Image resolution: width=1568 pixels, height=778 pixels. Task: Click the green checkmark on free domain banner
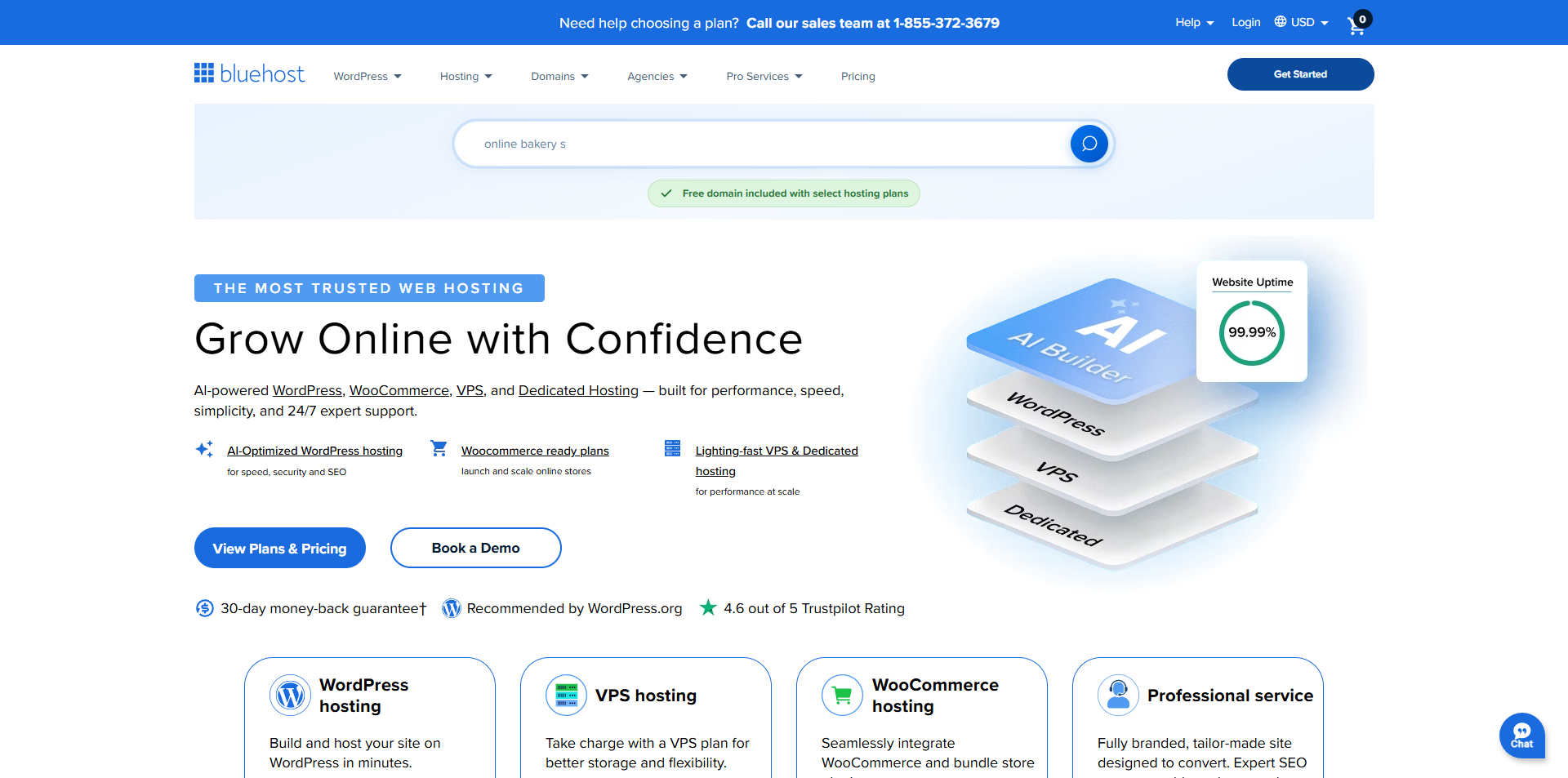[x=666, y=193]
